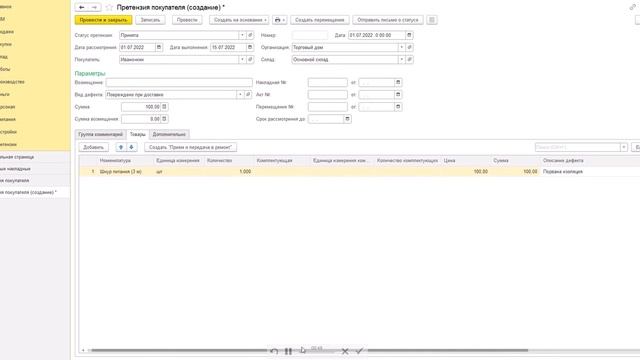
Task: Click the 'Номенклатура' column header
Action: [126, 161]
